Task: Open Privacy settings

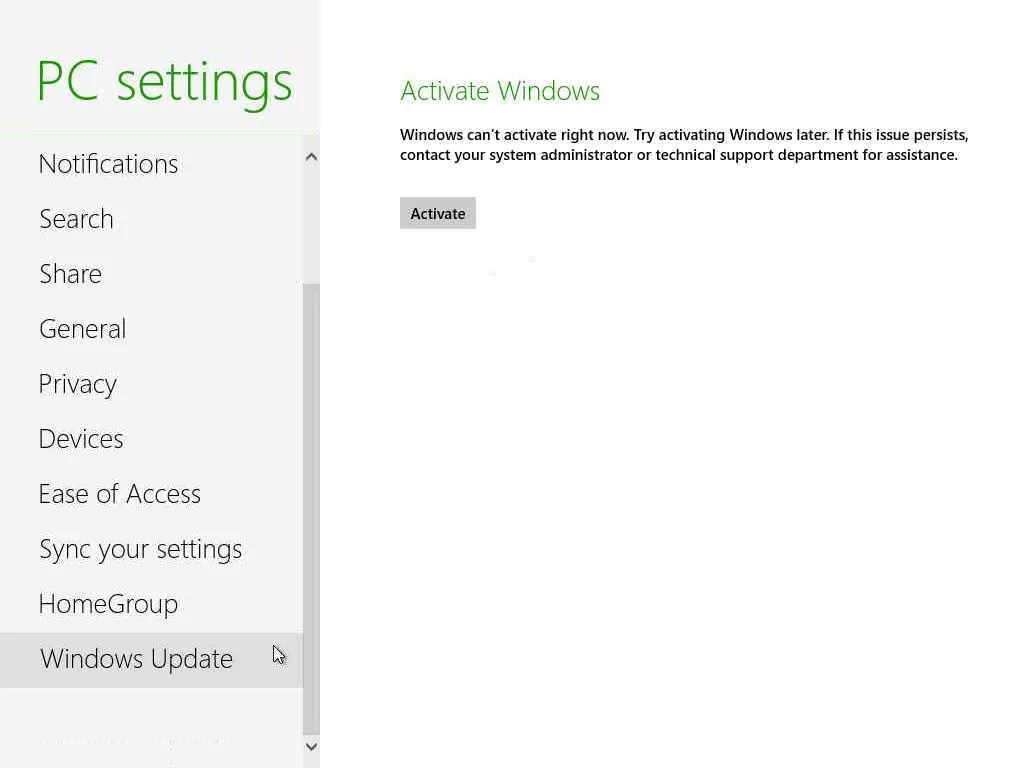Action: click(x=152, y=383)
